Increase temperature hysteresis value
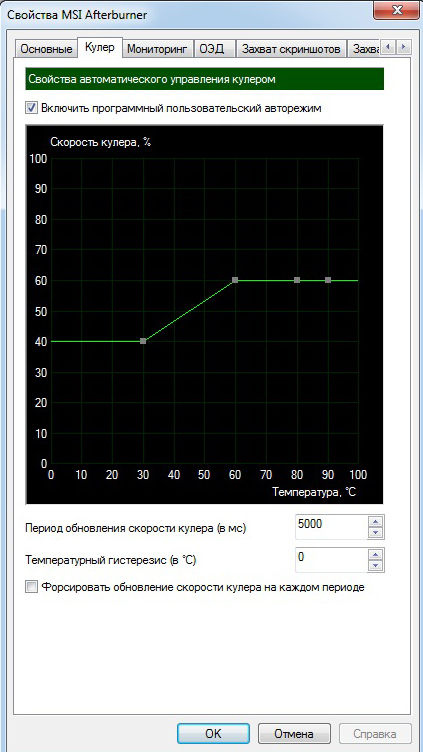This screenshot has width=423, height=752. click(376, 554)
